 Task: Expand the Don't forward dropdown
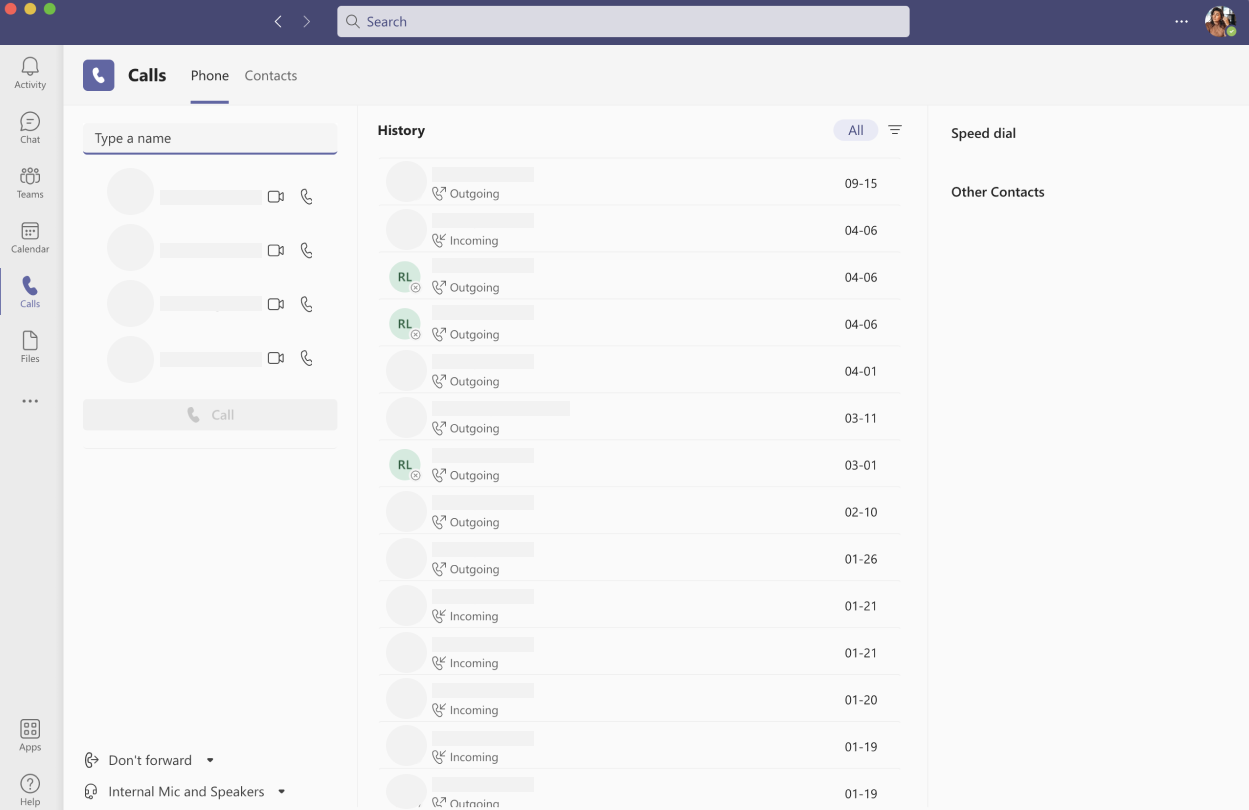(210, 760)
